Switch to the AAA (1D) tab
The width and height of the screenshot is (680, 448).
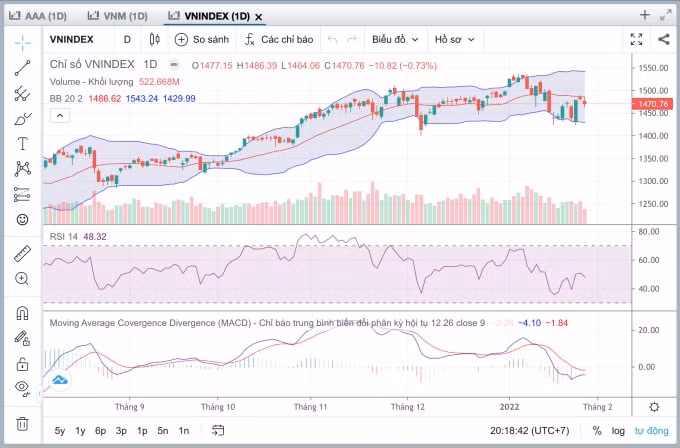click(38, 16)
